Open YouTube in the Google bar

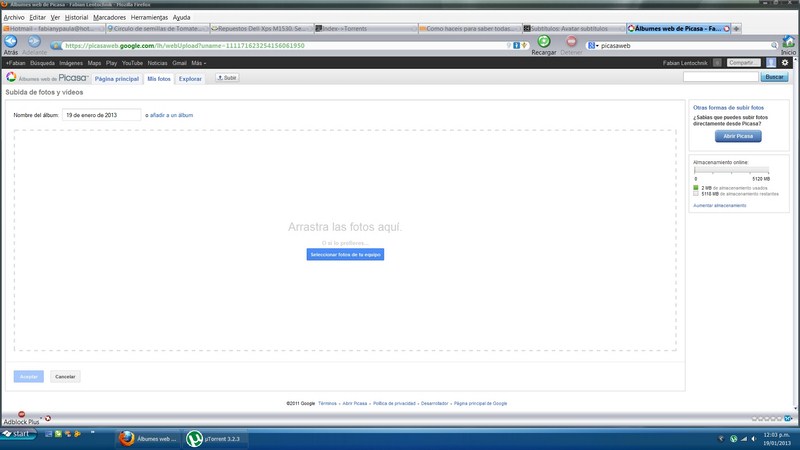pyautogui.click(x=132, y=63)
